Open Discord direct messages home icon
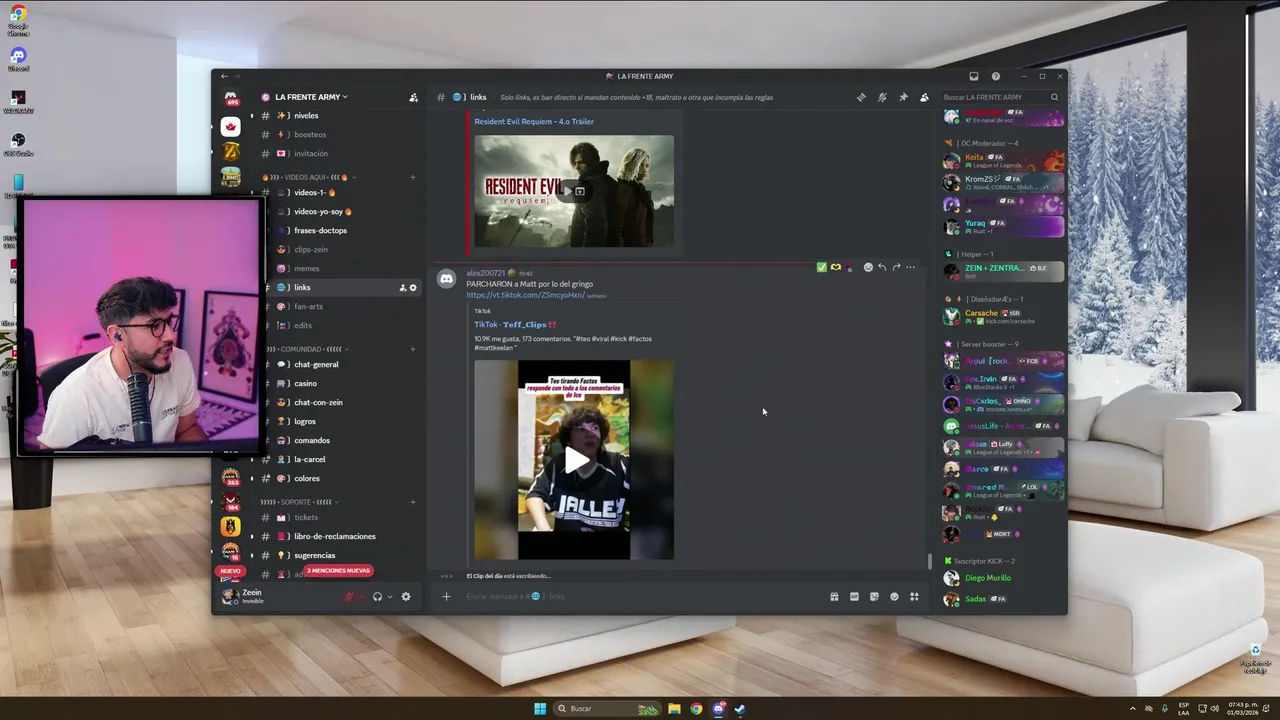The height and width of the screenshot is (720, 1280). [x=231, y=98]
